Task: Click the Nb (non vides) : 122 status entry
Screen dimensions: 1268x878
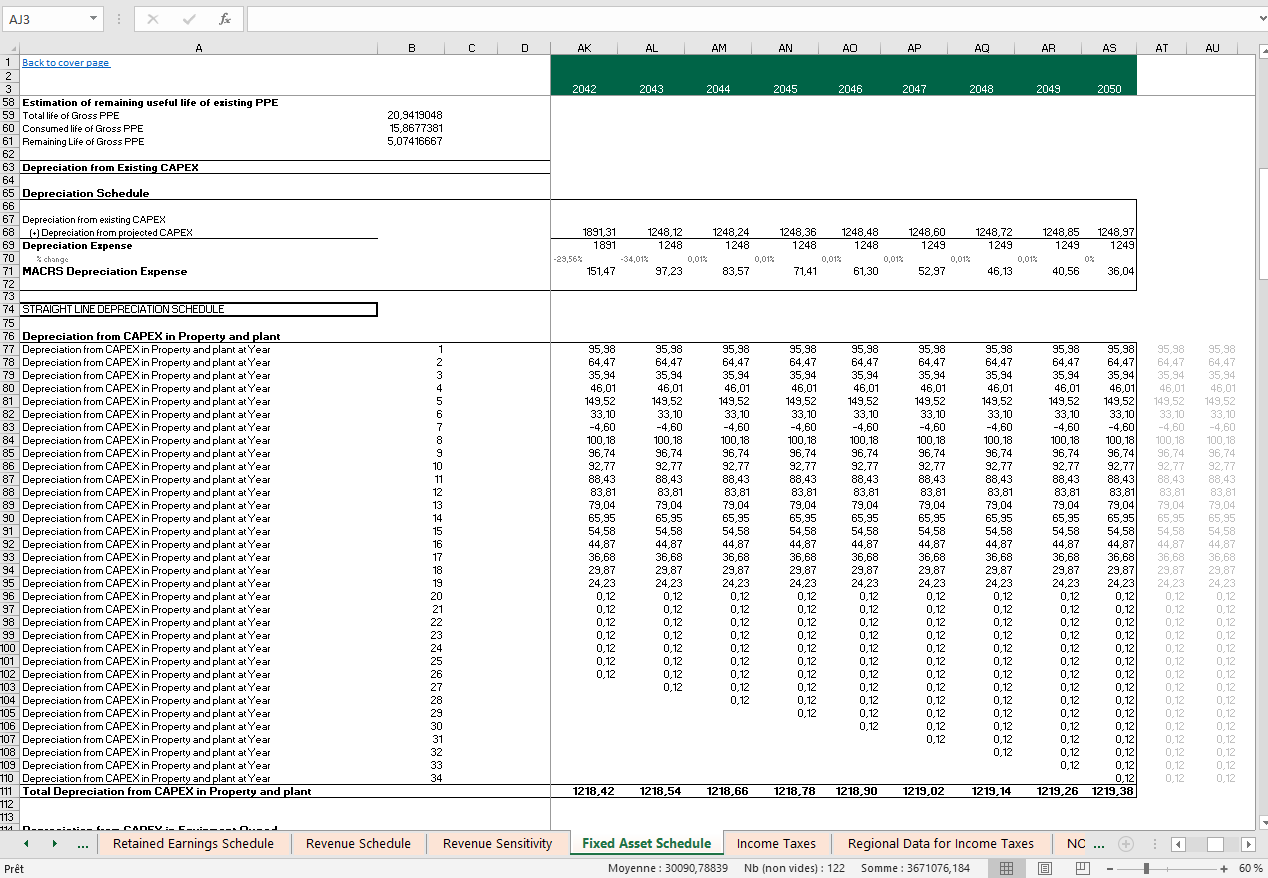Action: click(x=795, y=869)
